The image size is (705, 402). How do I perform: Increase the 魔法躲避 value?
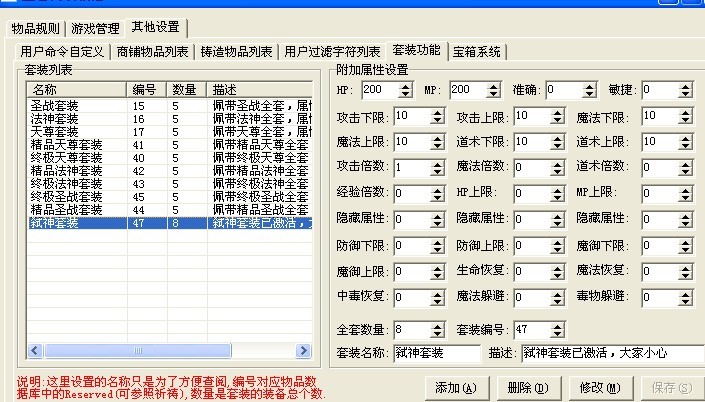point(558,294)
